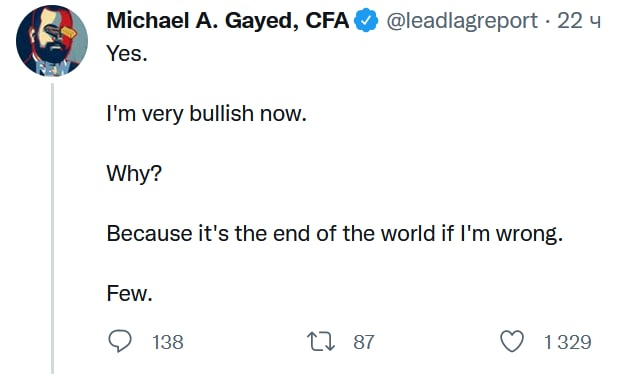Screen dimensions: 625x379
Task: Click the display name Michael A. Gayed, CFA
Action: tap(228, 20)
